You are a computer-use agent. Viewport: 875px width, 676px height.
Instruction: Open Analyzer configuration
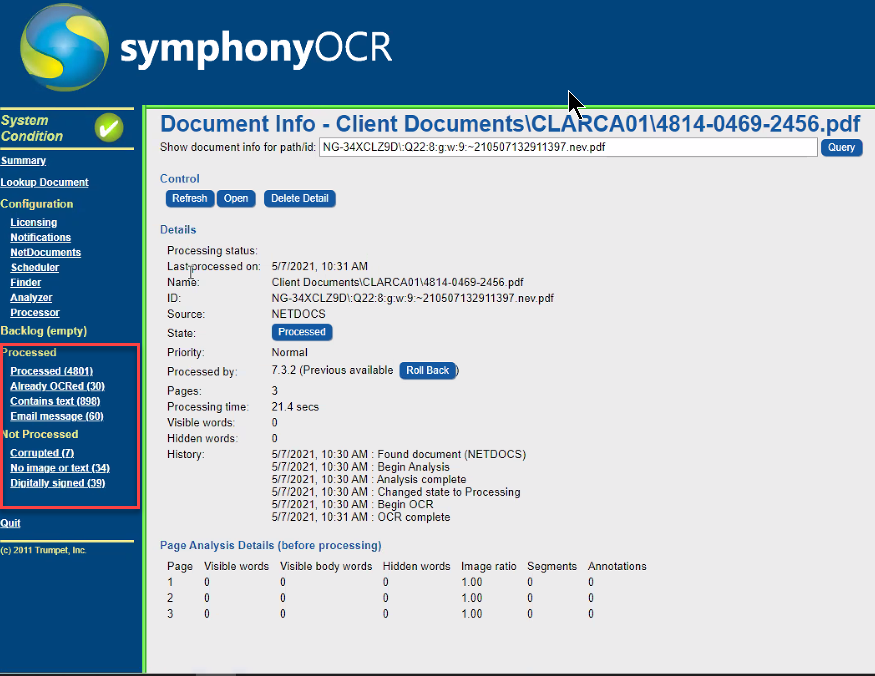coord(31,298)
